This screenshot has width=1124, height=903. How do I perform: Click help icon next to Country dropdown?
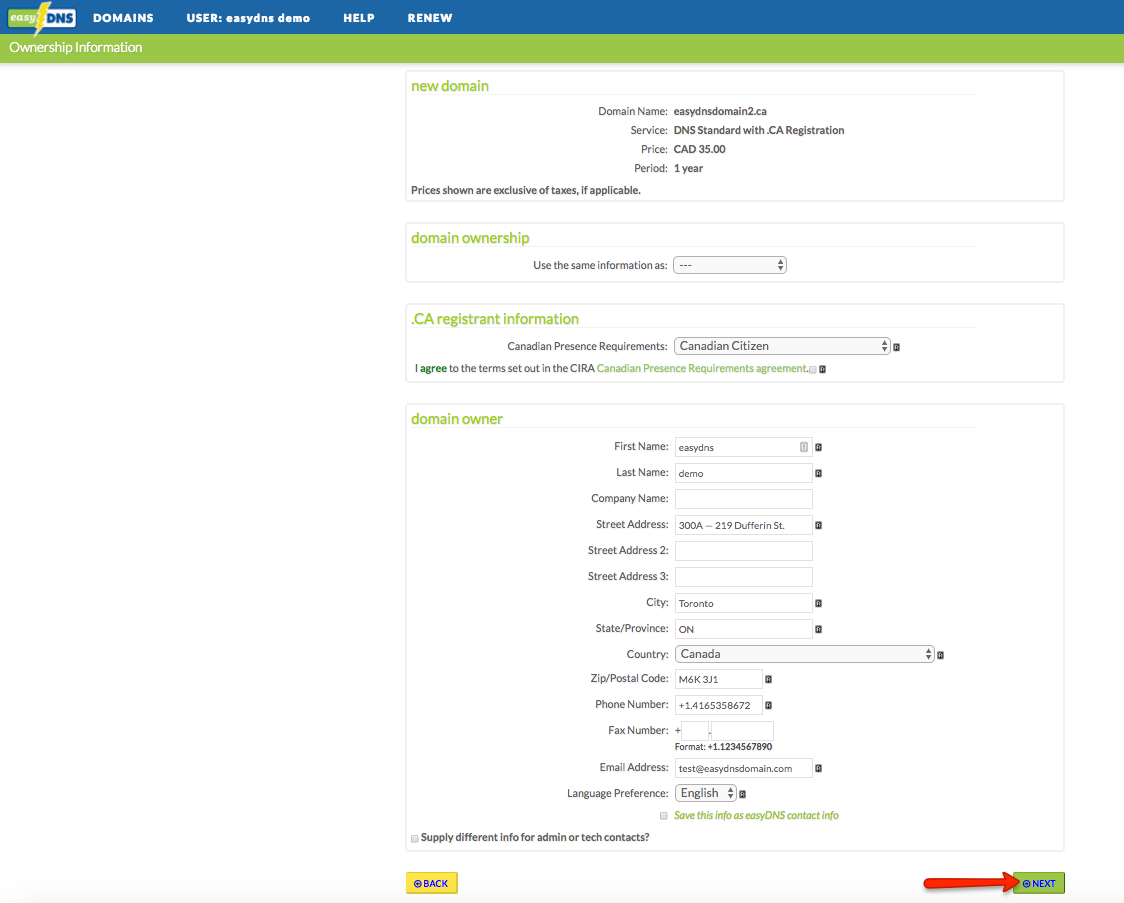(x=940, y=655)
